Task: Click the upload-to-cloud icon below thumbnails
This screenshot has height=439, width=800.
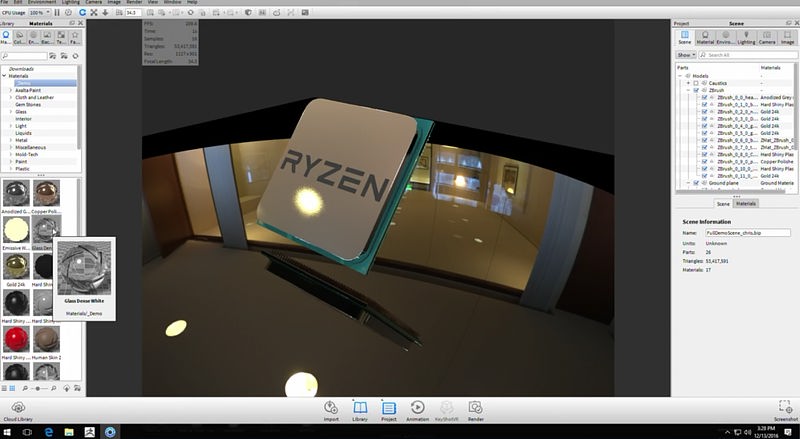Action: (x=66, y=388)
